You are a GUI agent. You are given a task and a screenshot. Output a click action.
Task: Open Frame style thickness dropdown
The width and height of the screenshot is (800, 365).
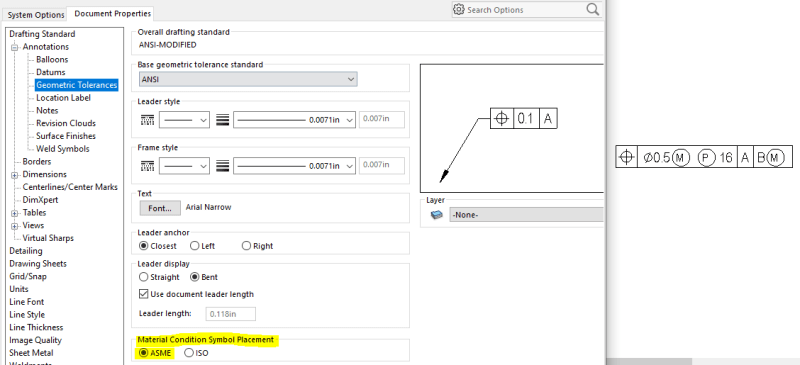(295, 166)
